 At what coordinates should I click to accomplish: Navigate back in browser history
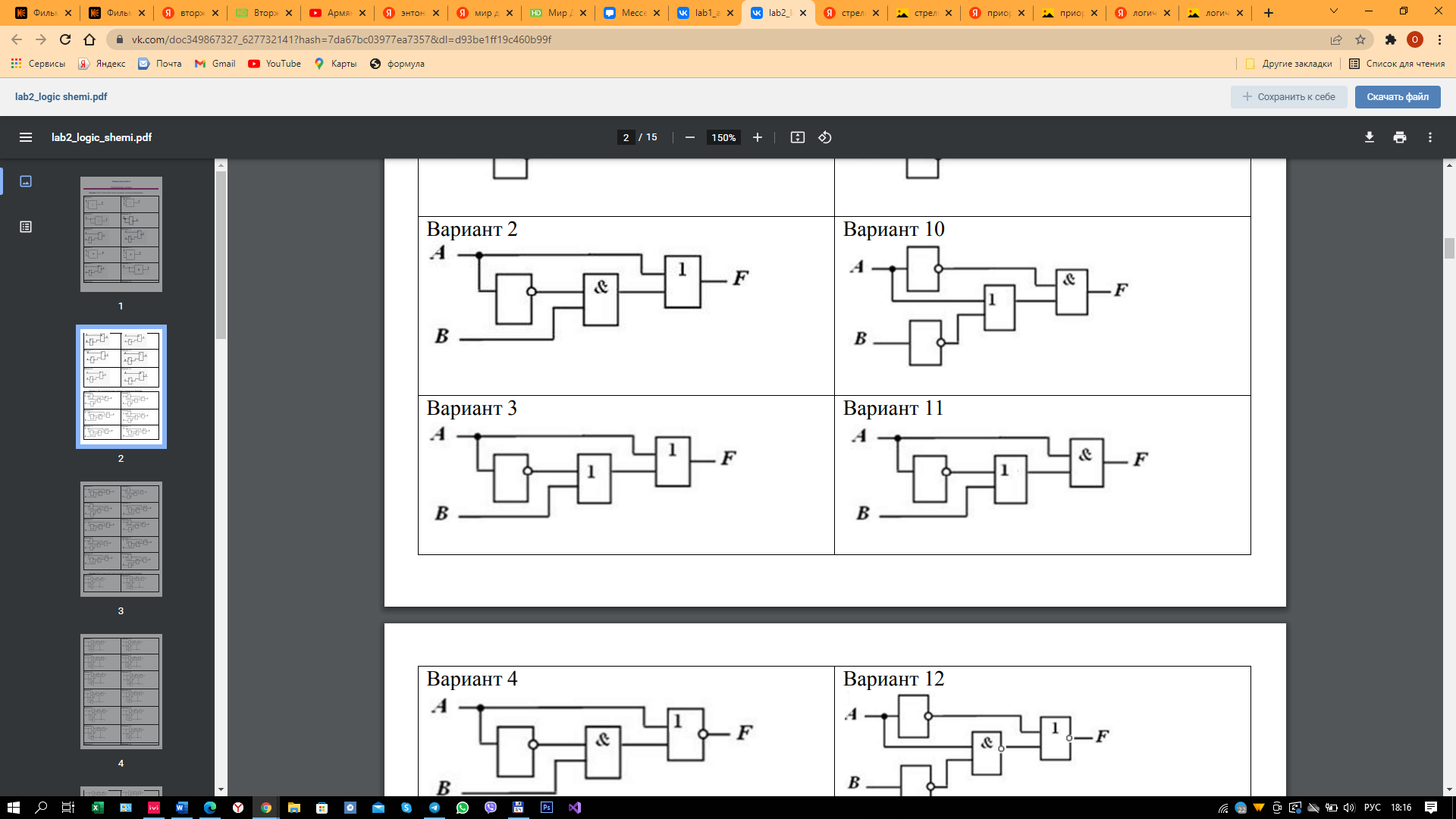[x=17, y=39]
